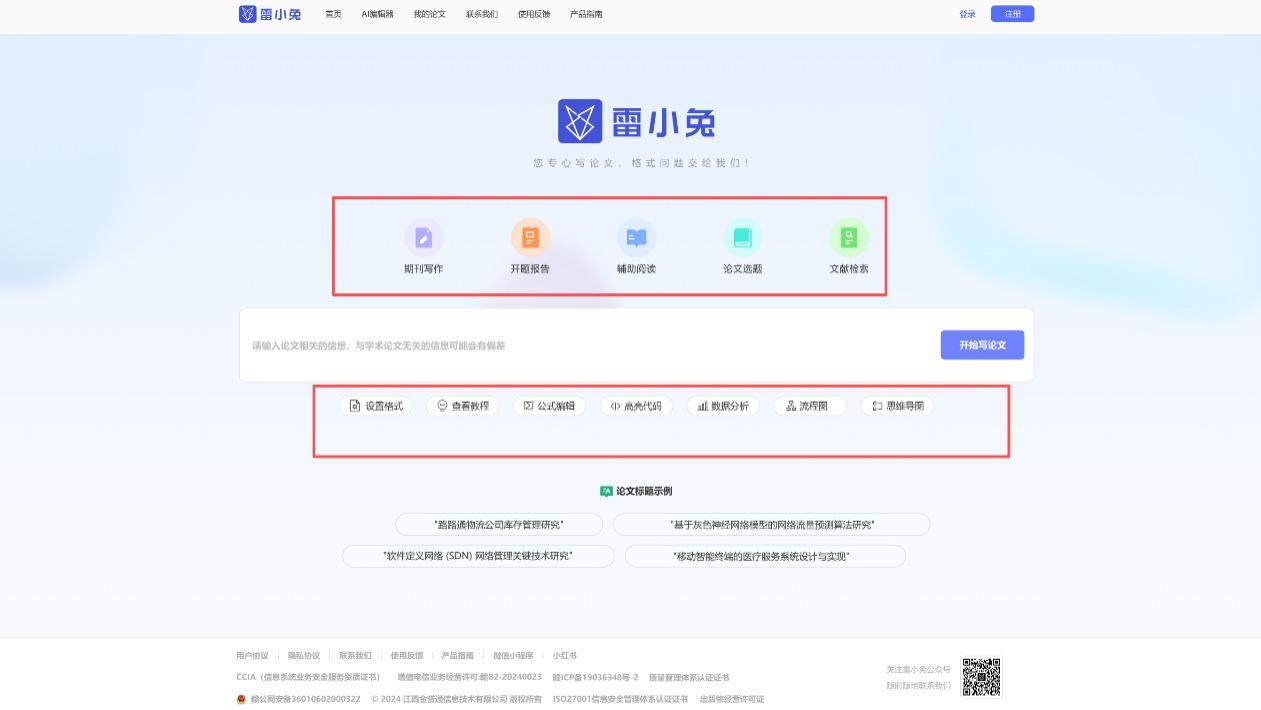1261x710 pixels.
Task: Open the 设置格式 format settings tool
Action: click(x=375, y=406)
